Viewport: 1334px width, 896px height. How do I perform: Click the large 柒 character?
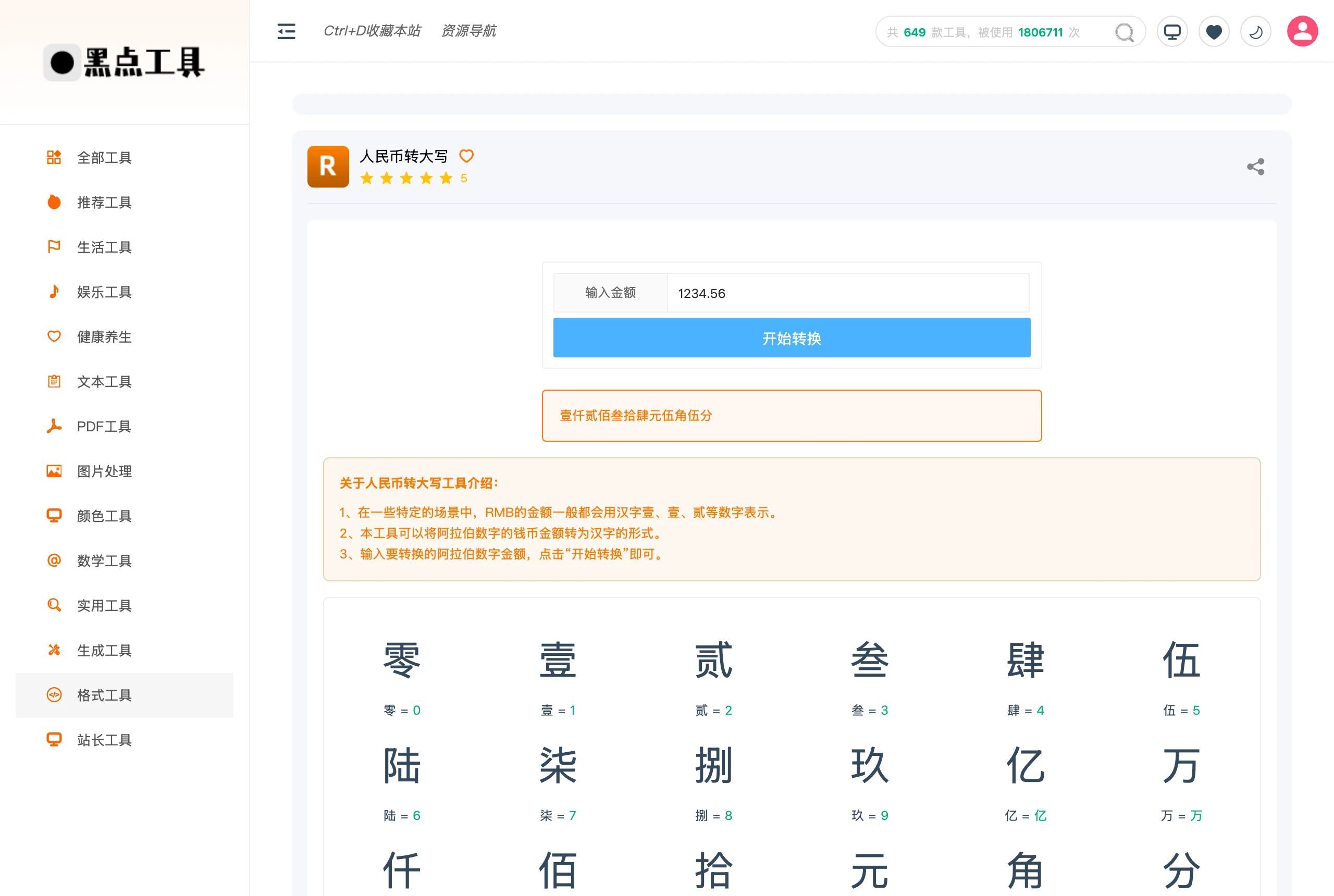click(558, 766)
